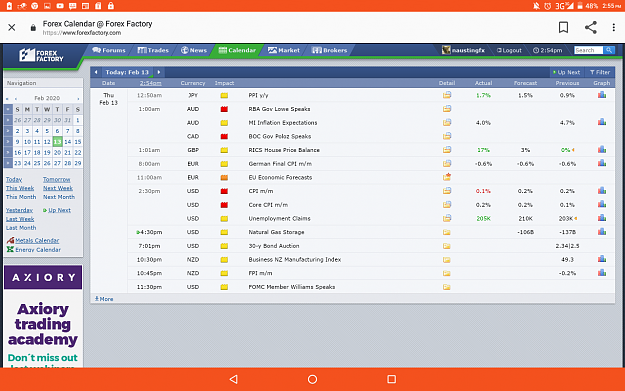Share the page via share icon
625x391 pixels.
591,27
